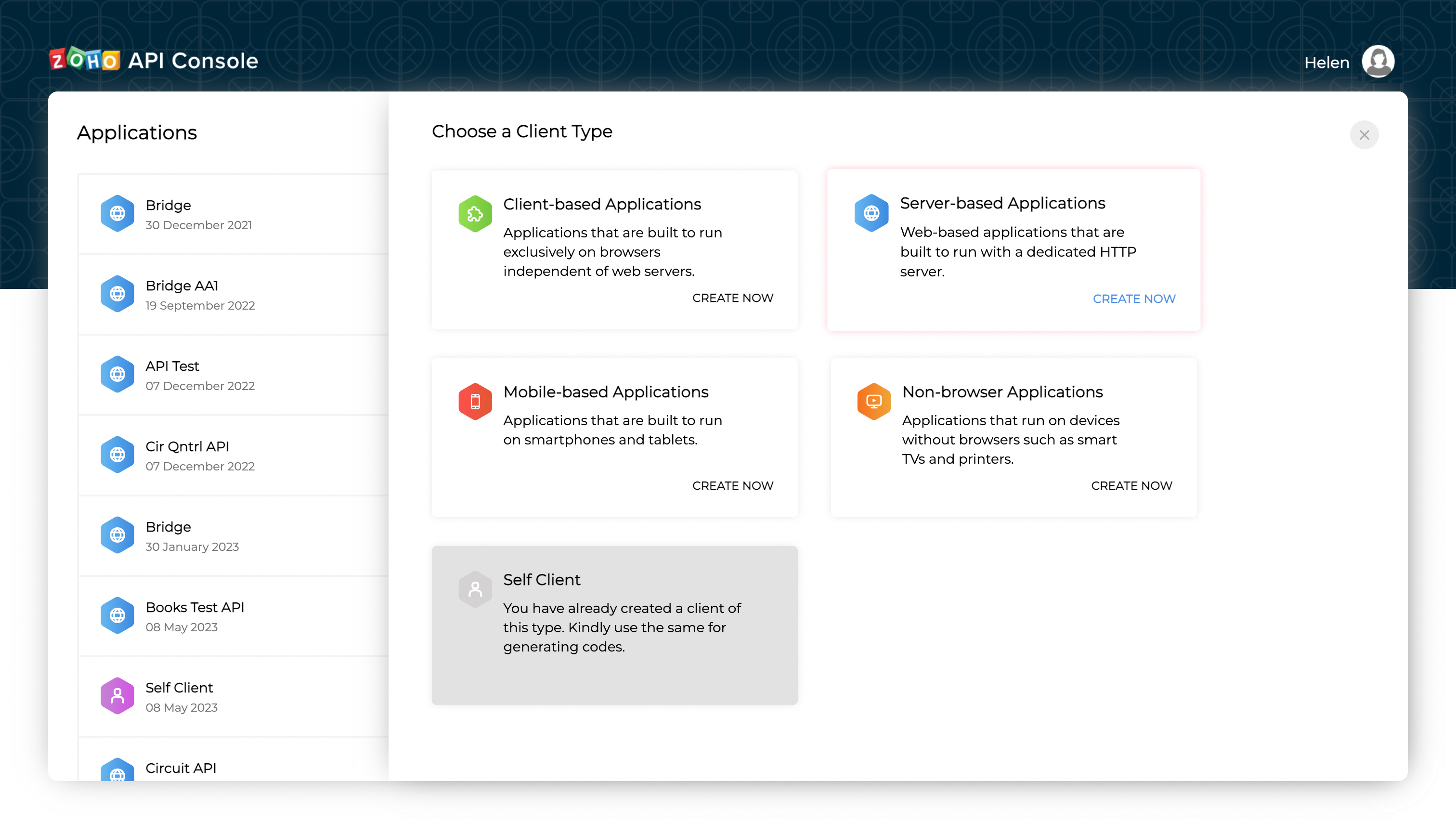Click description 'on smartphones and tablets.'
Screen dimensions: 1456x834
[600, 440]
